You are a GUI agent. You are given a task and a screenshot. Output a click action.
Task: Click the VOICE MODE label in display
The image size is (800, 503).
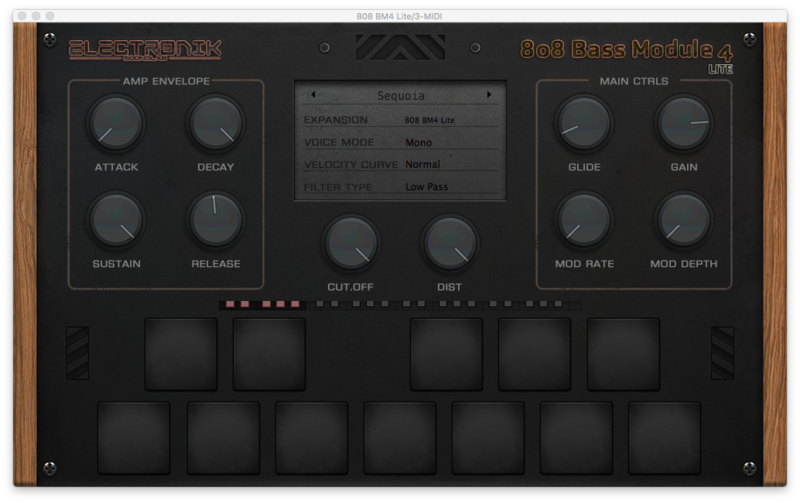tap(339, 142)
